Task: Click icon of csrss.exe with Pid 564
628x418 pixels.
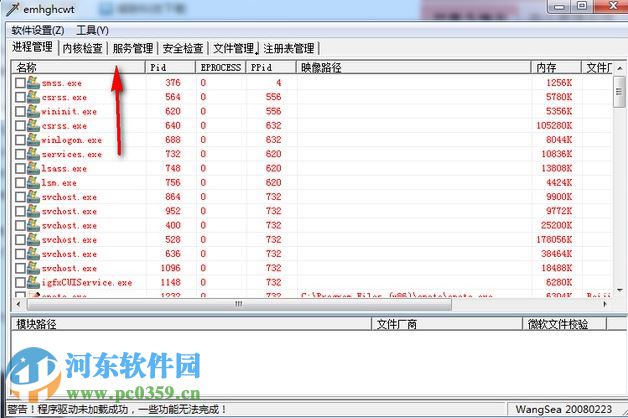Action: (x=33, y=97)
